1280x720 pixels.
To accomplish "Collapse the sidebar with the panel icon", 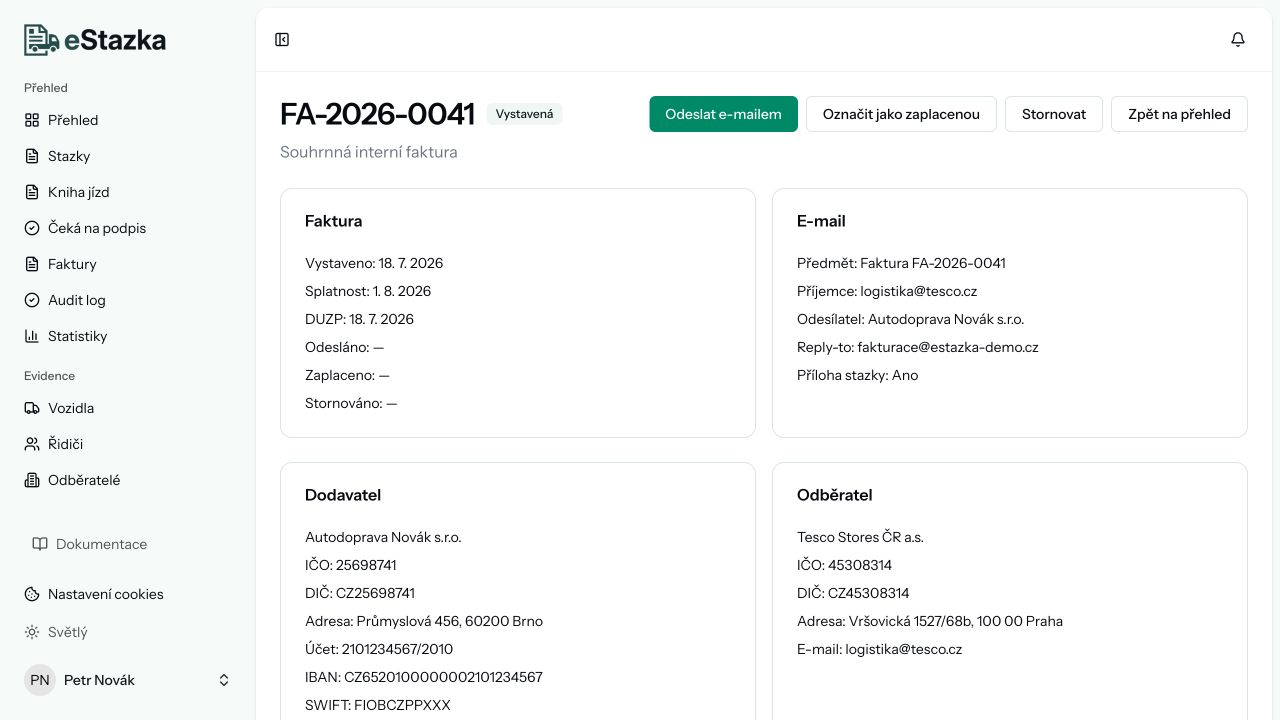I will click(x=282, y=40).
